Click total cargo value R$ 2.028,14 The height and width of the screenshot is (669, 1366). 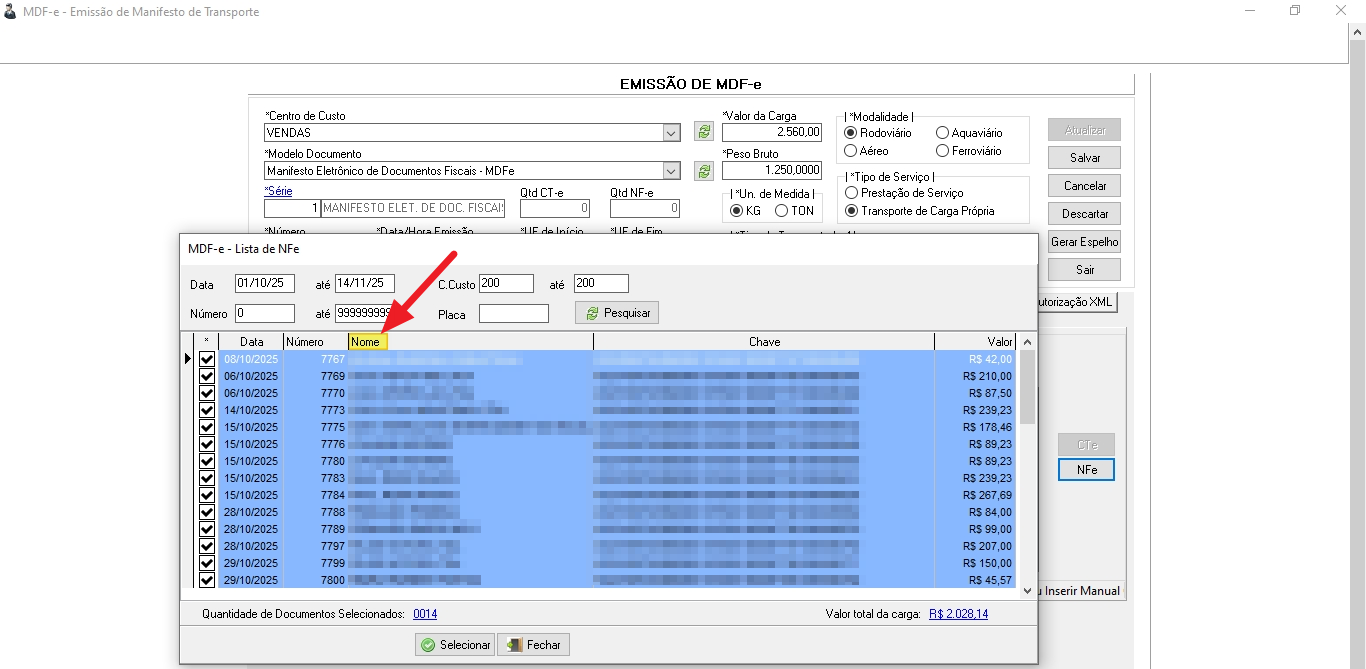958,614
